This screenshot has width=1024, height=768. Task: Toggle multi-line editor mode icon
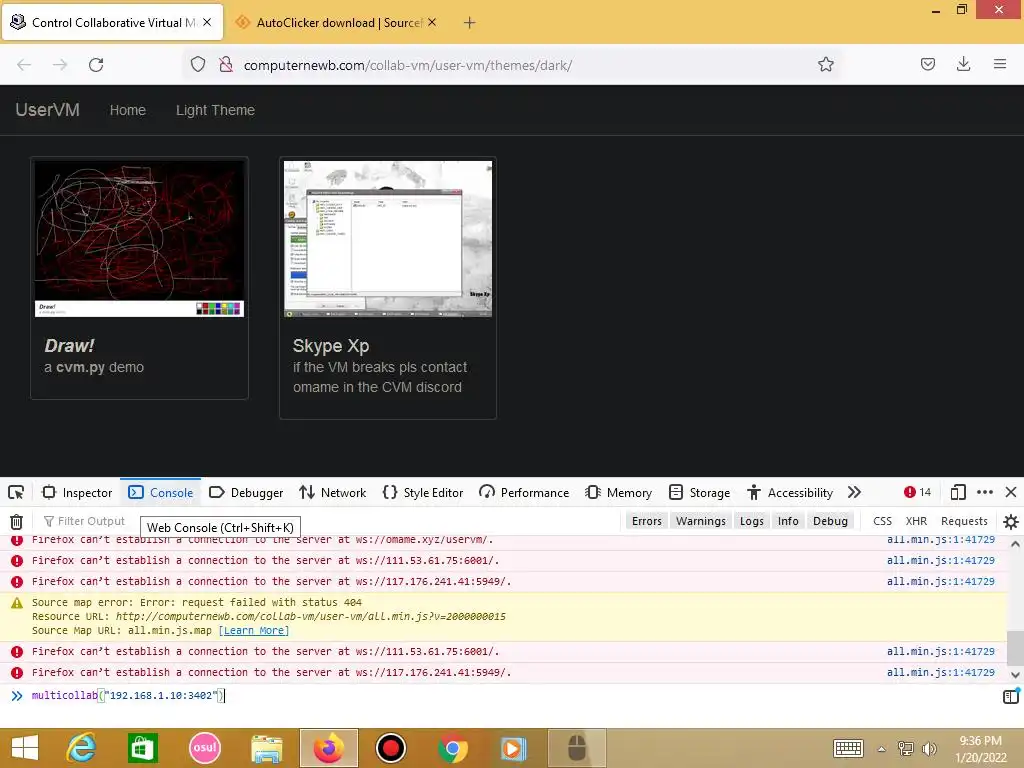click(x=1011, y=696)
